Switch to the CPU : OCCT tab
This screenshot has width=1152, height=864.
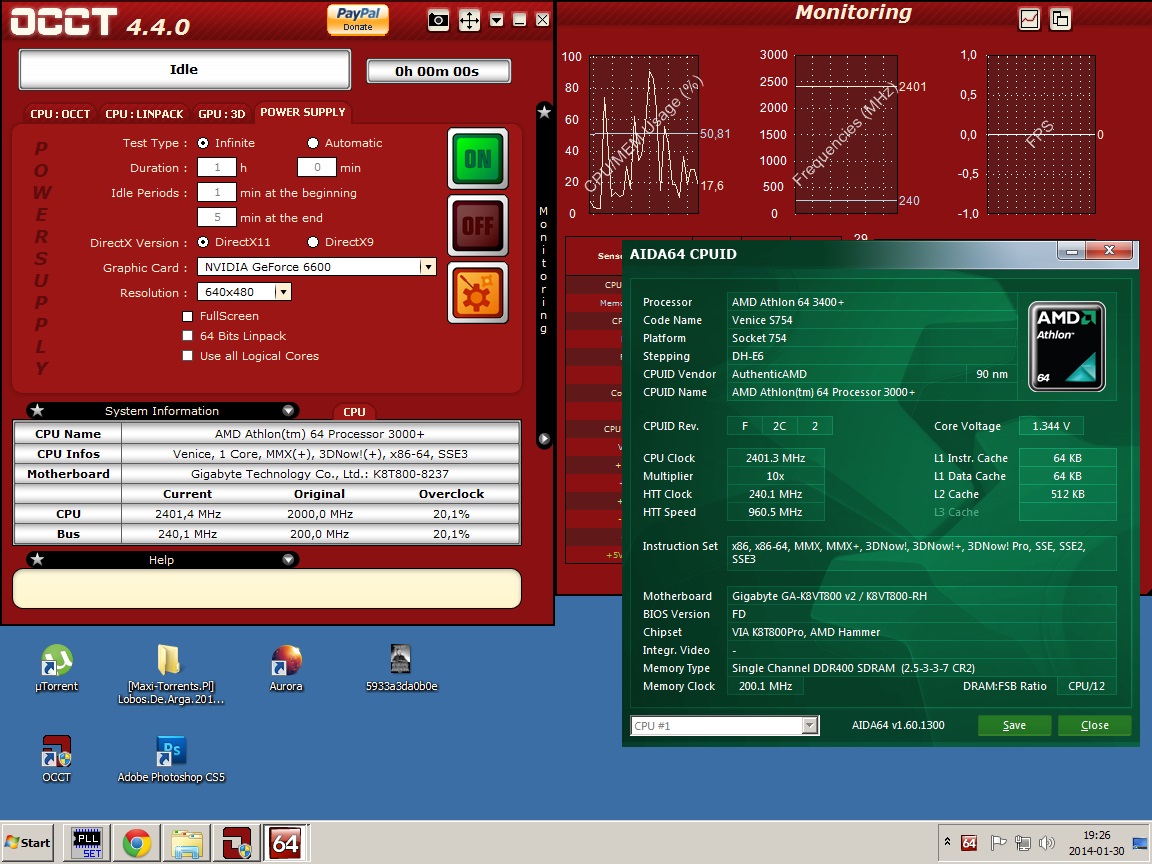[x=60, y=114]
